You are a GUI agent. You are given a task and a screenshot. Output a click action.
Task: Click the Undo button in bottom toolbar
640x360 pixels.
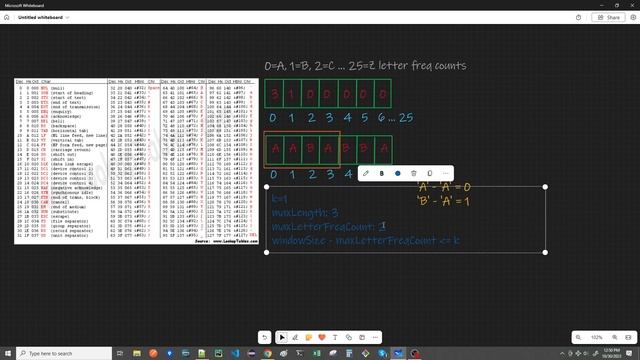[x=264, y=338]
